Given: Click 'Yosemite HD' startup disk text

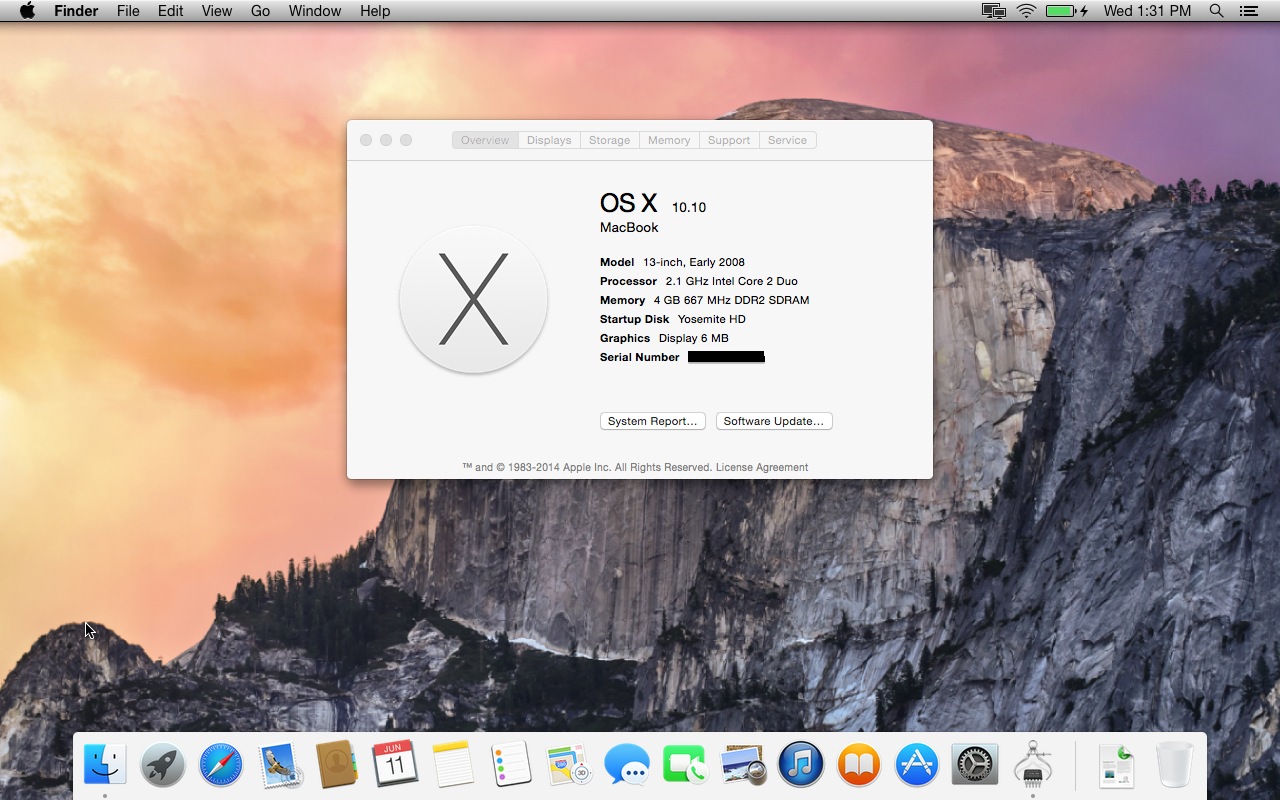Looking at the screenshot, I should tap(712, 319).
